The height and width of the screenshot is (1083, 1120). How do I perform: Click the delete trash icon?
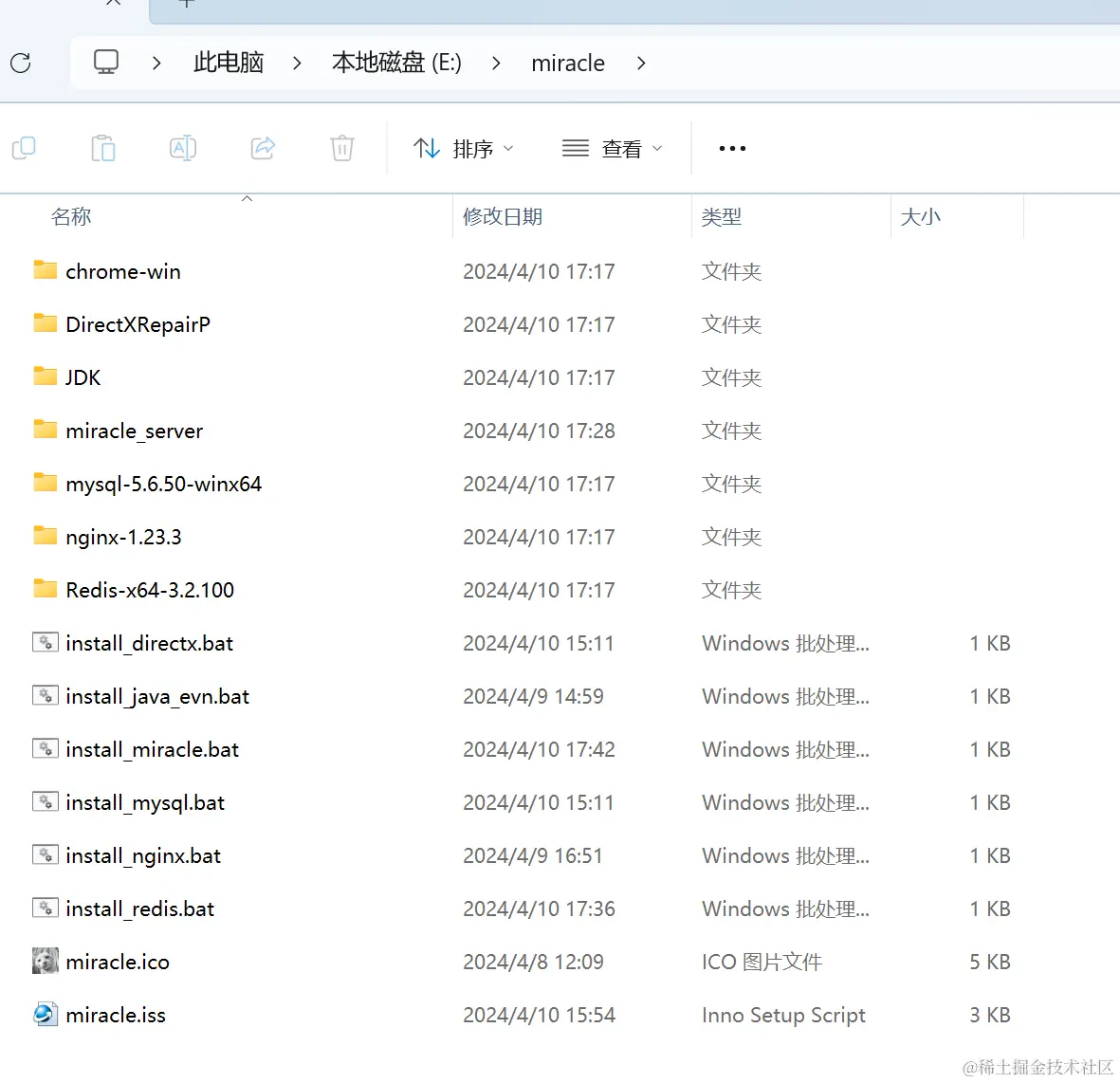(342, 148)
